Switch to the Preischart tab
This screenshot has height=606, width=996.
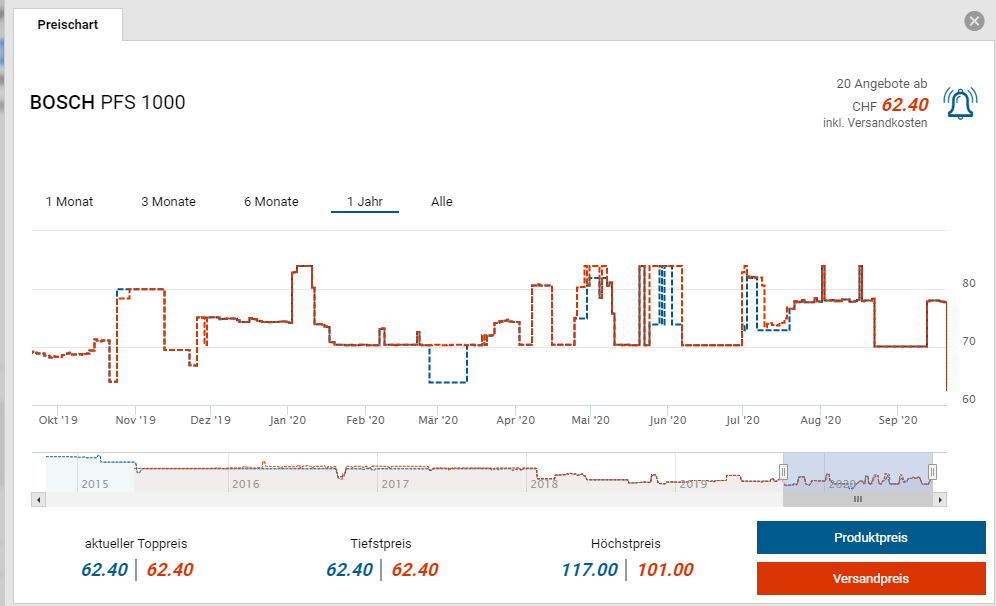pos(68,24)
